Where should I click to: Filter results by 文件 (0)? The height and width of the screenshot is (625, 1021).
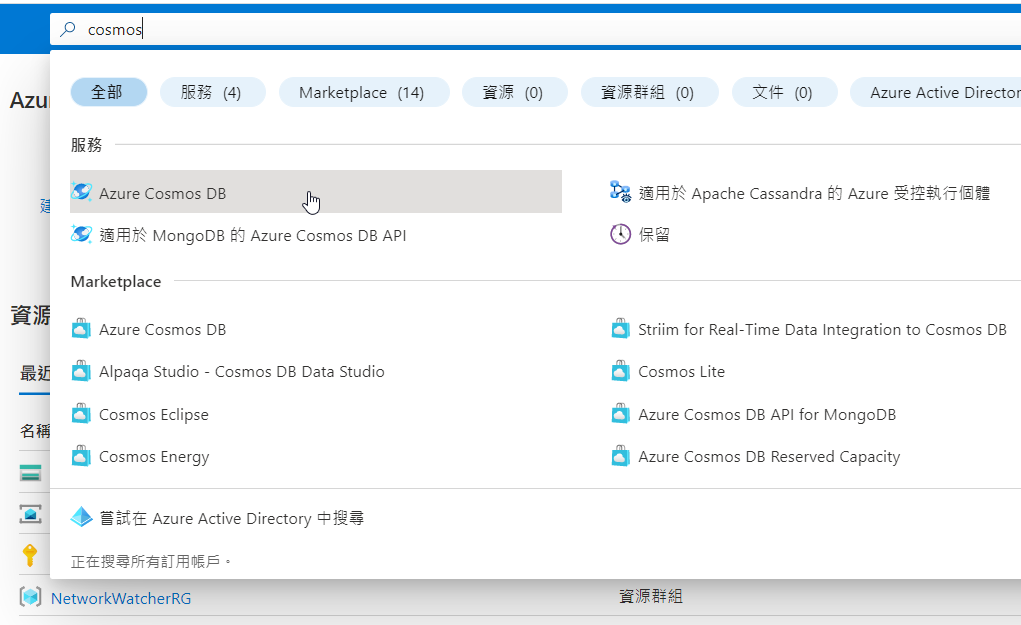[784, 92]
